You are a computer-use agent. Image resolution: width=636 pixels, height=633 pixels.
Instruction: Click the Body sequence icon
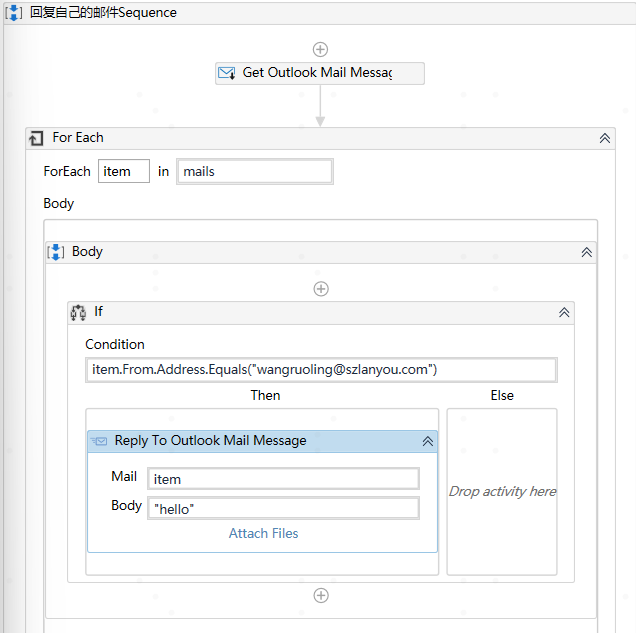pos(56,252)
